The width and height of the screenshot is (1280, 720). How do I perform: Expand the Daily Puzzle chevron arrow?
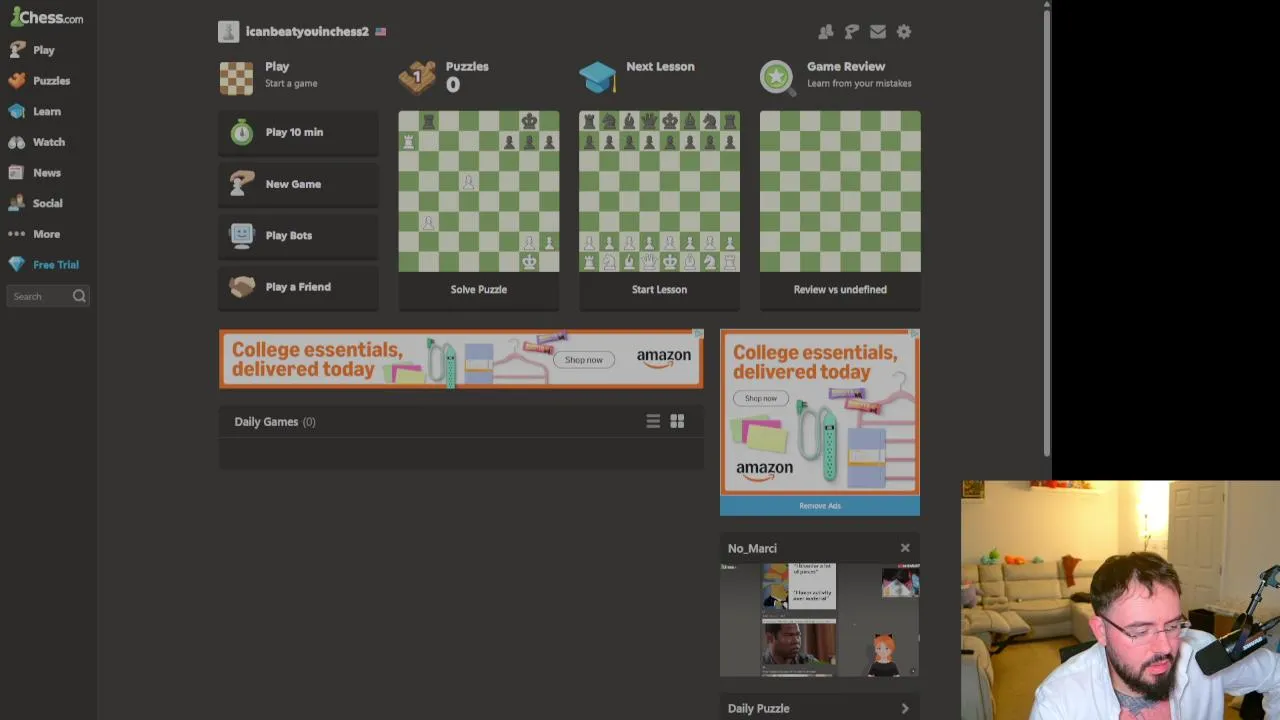(x=905, y=709)
